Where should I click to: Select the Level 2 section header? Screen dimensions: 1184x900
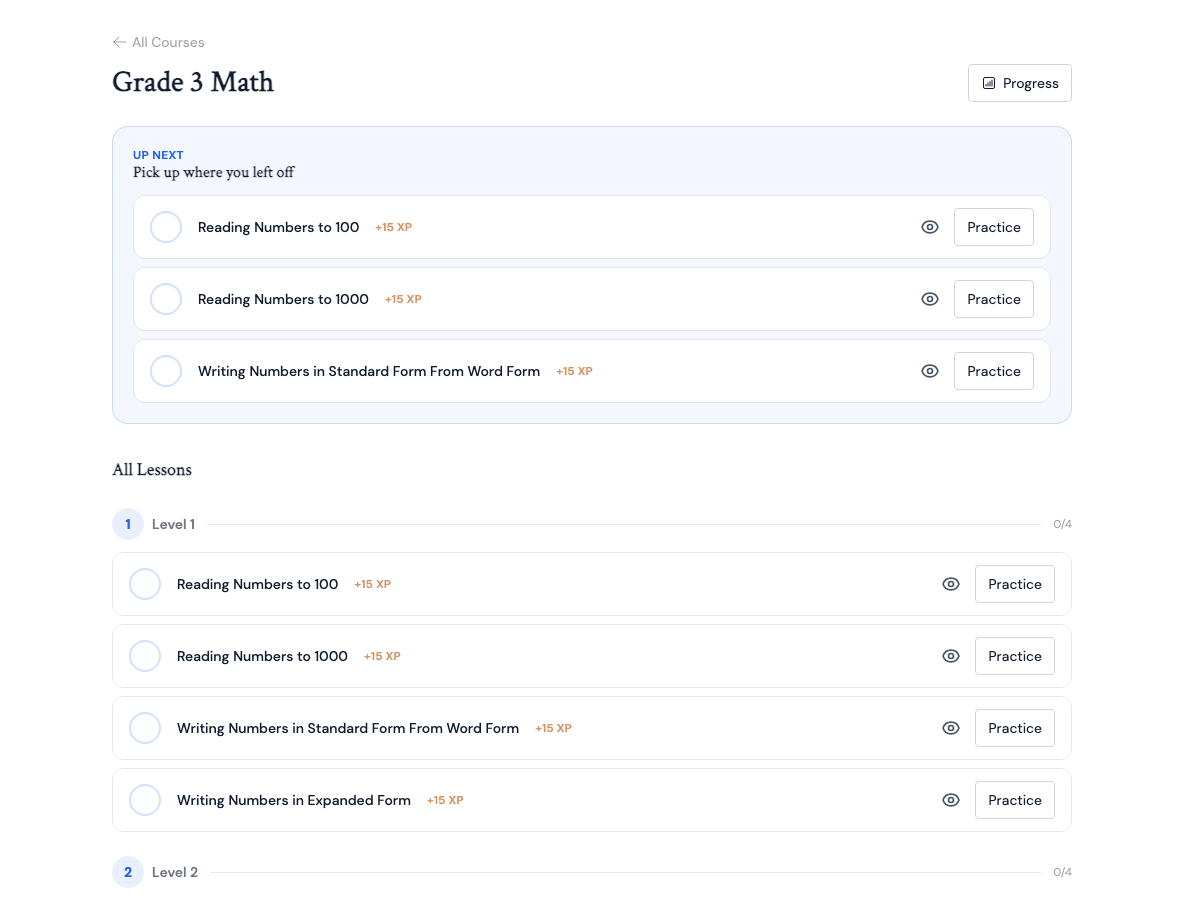592,872
